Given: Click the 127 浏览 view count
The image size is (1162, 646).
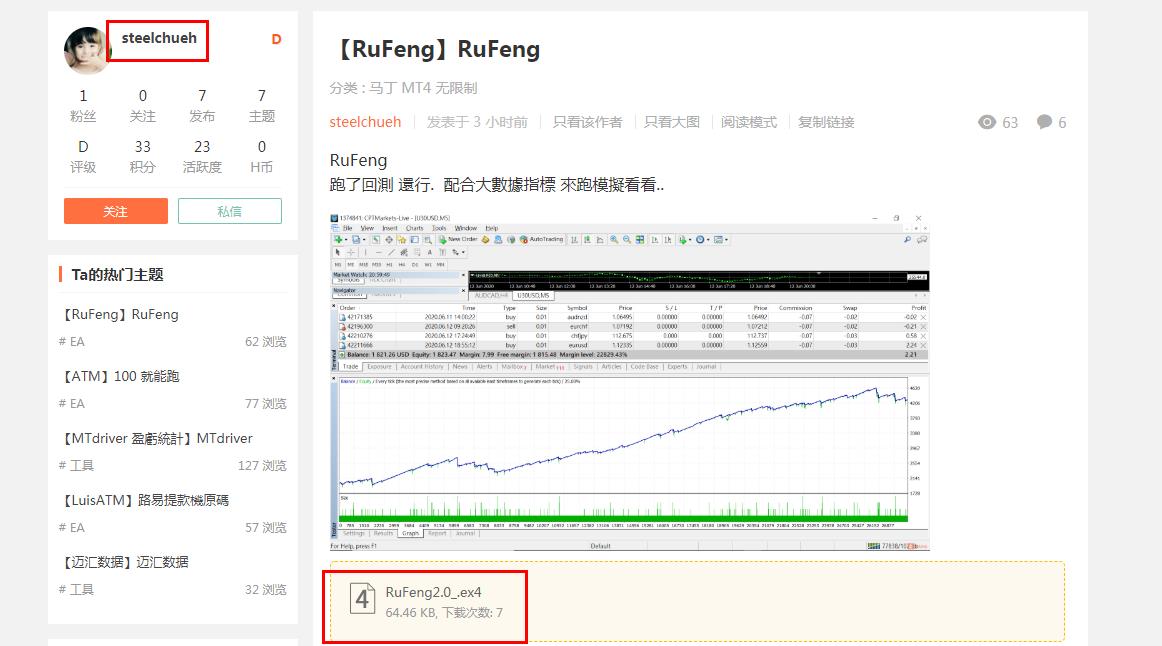Looking at the screenshot, I should pos(262,465).
